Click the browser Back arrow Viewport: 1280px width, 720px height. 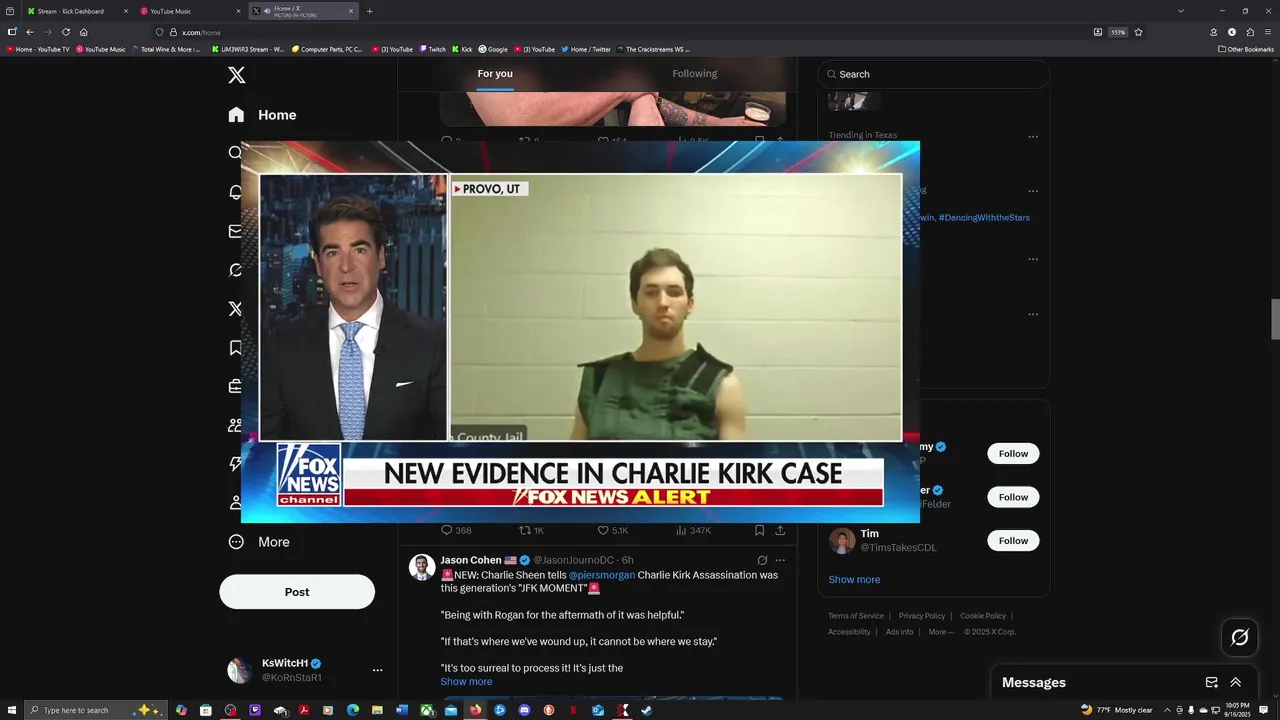pos(30,32)
